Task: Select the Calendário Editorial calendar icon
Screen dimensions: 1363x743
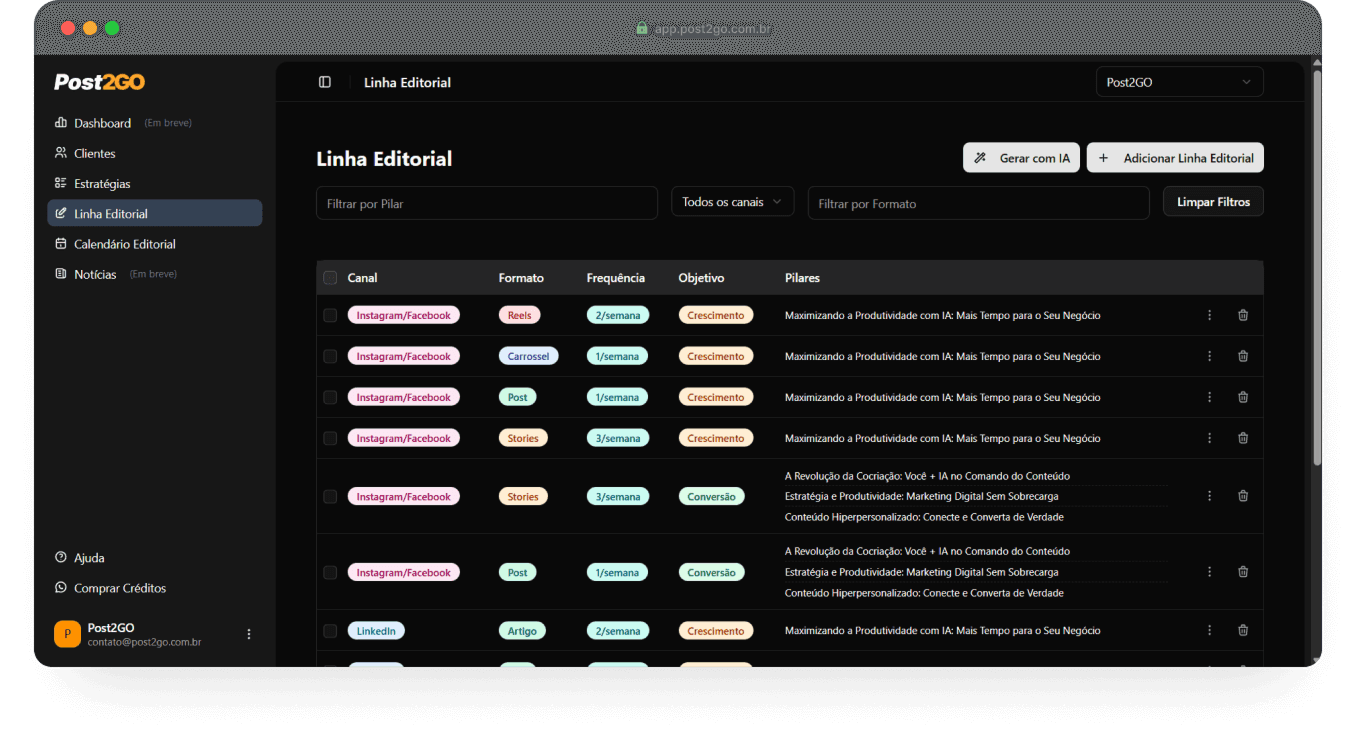Action: pyautogui.click(x=61, y=244)
